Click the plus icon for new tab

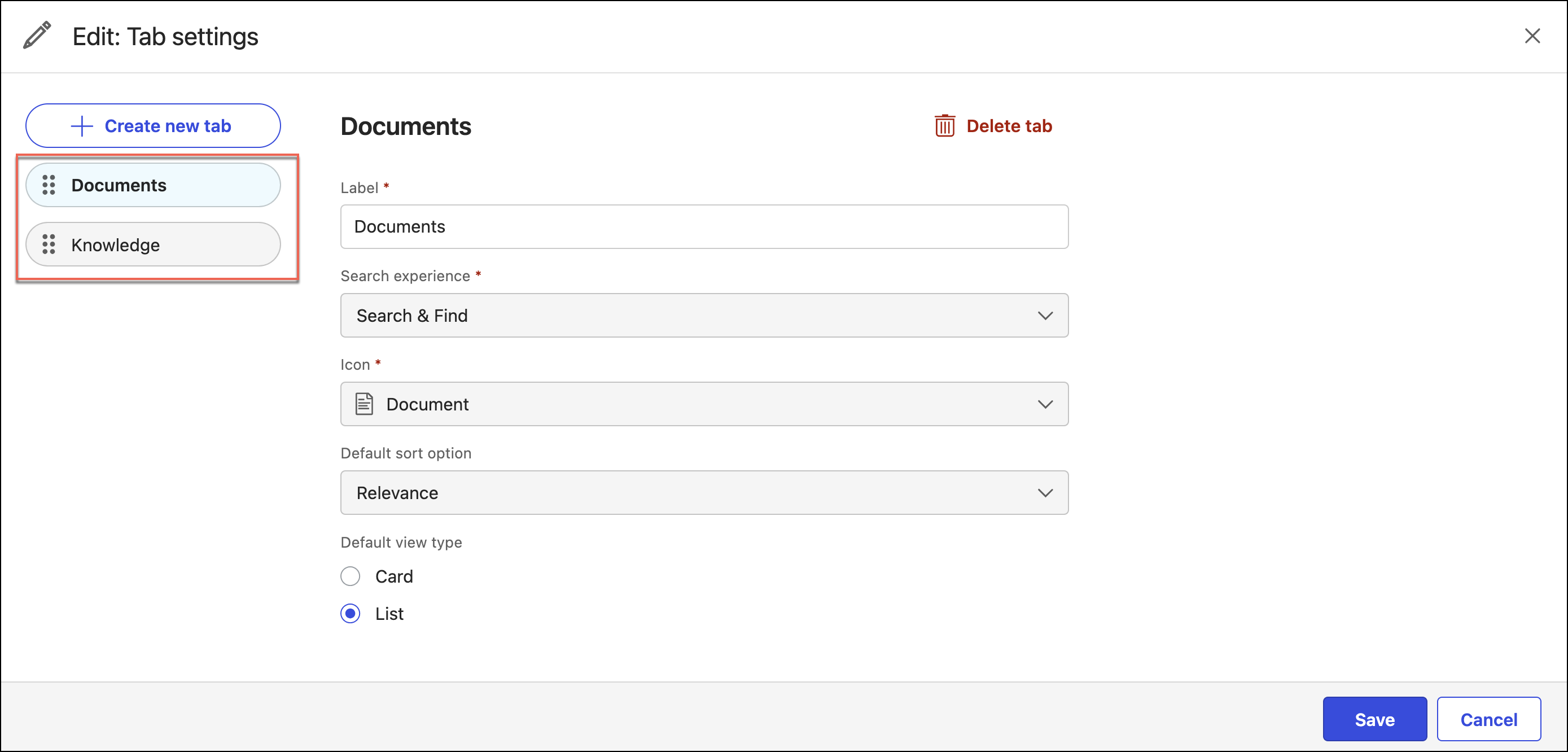(82, 126)
